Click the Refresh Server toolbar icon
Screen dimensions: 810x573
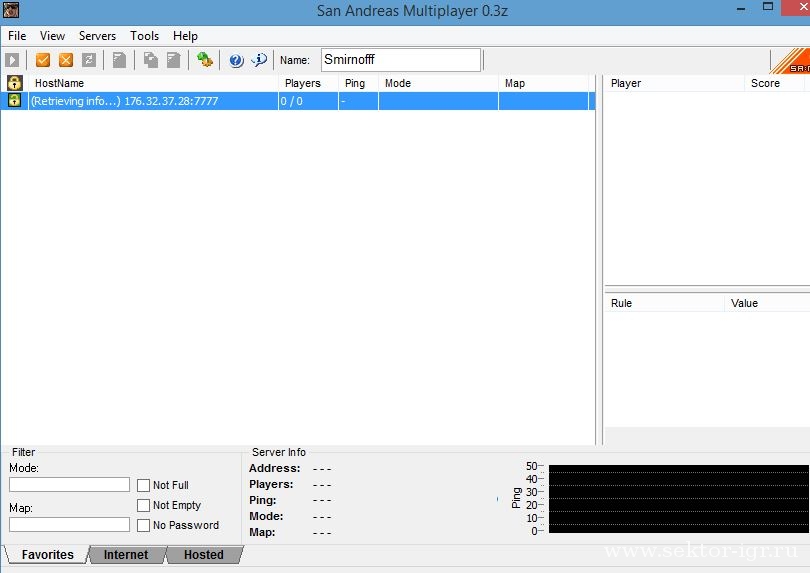coord(89,60)
